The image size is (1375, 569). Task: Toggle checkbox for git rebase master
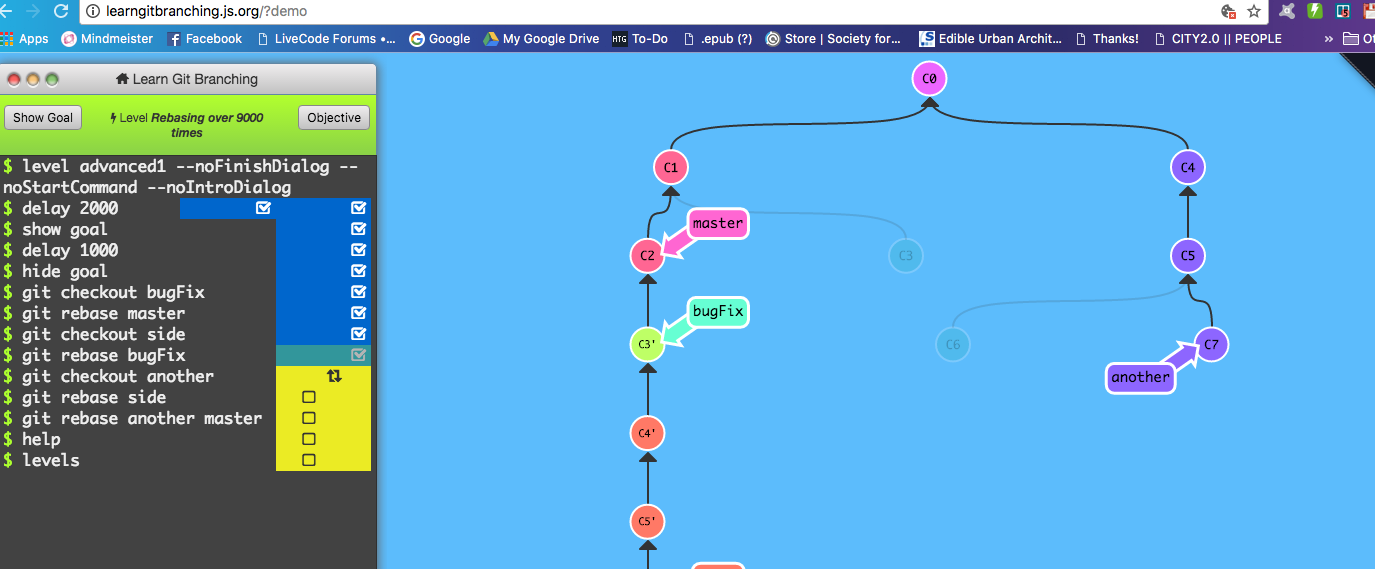tap(359, 313)
